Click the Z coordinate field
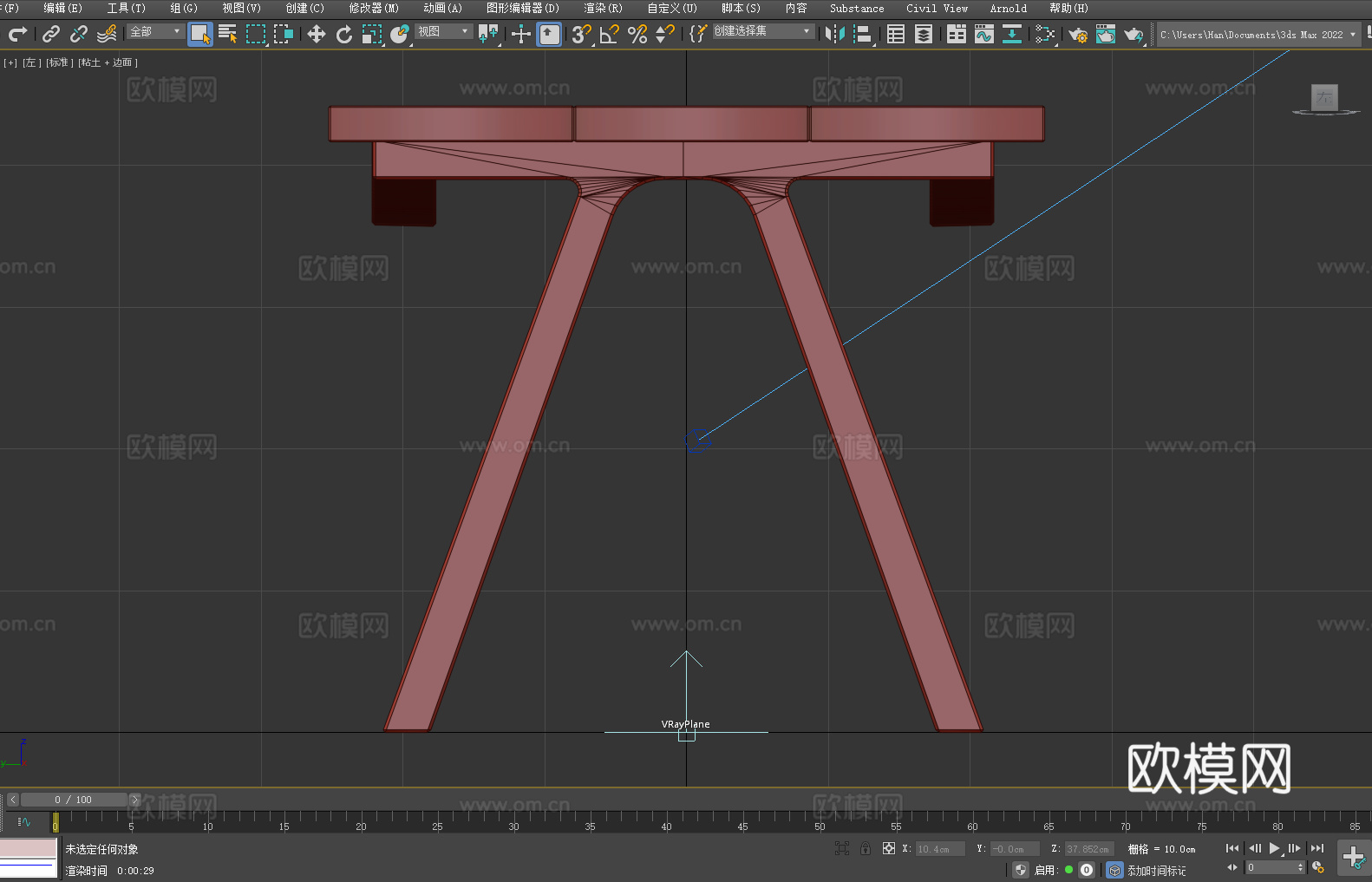 (1088, 849)
